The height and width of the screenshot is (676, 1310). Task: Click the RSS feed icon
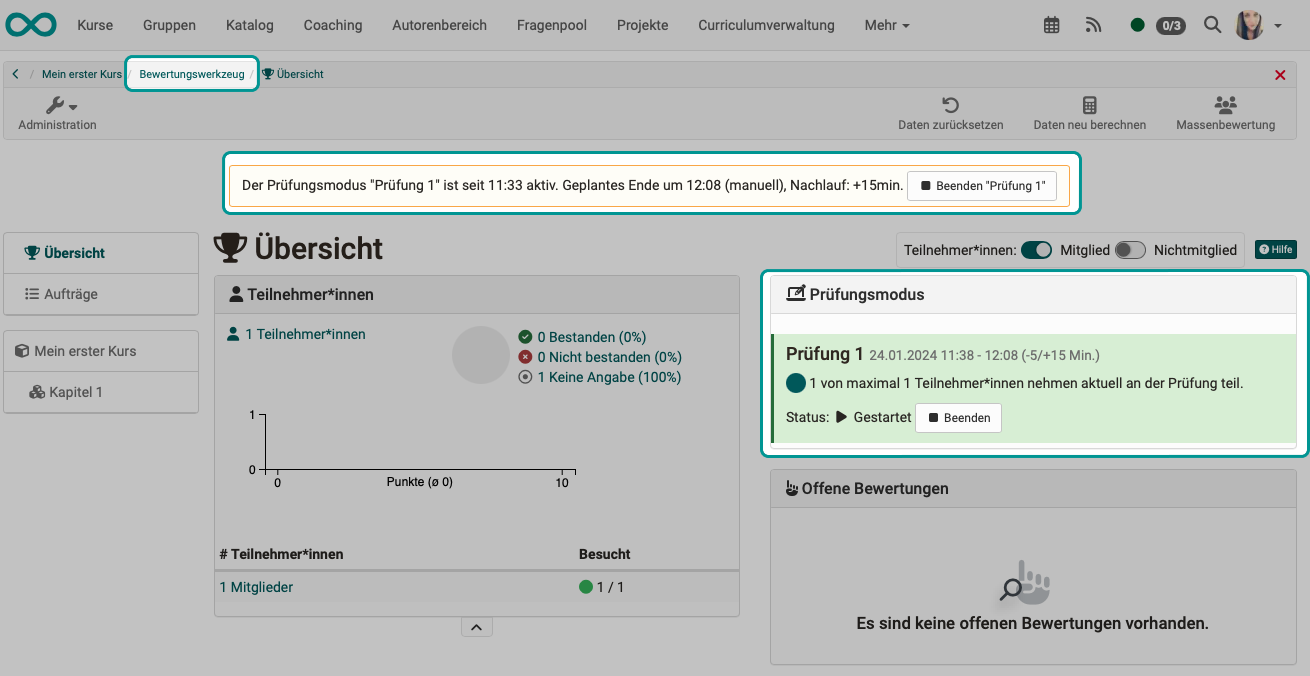pos(1093,25)
